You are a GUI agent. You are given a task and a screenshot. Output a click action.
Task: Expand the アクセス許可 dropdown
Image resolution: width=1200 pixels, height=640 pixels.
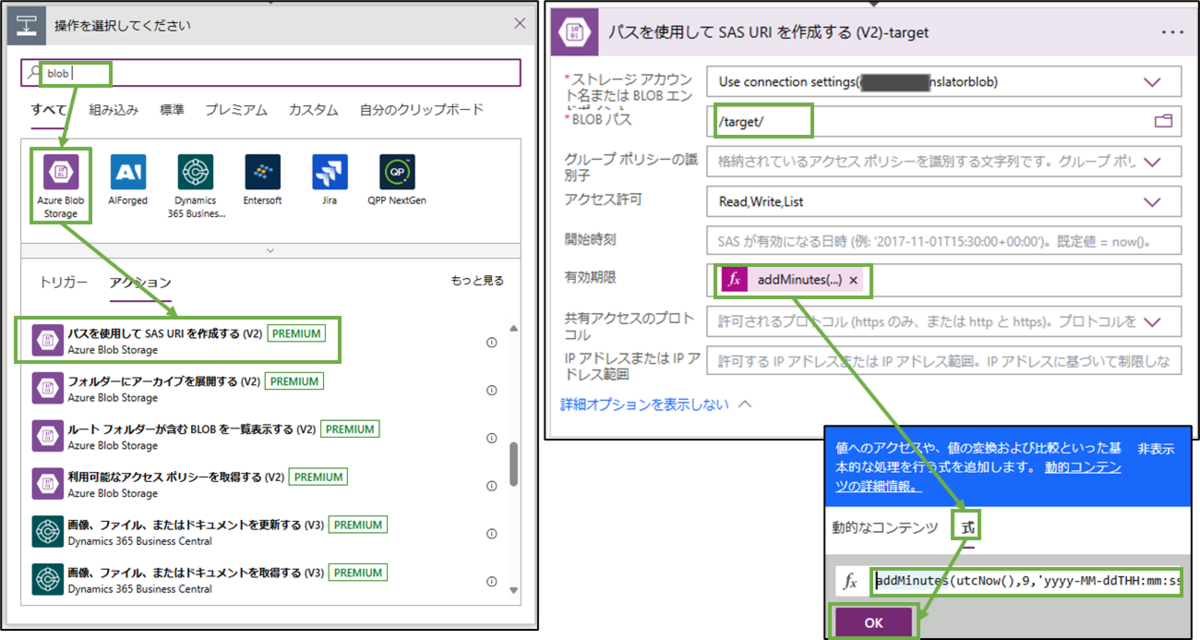1153,201
